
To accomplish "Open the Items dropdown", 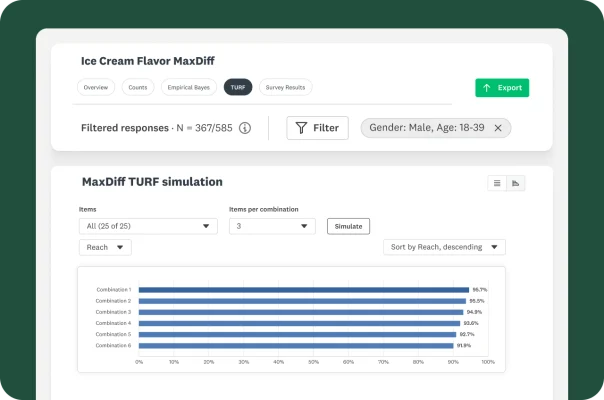I will click(148, 227).
